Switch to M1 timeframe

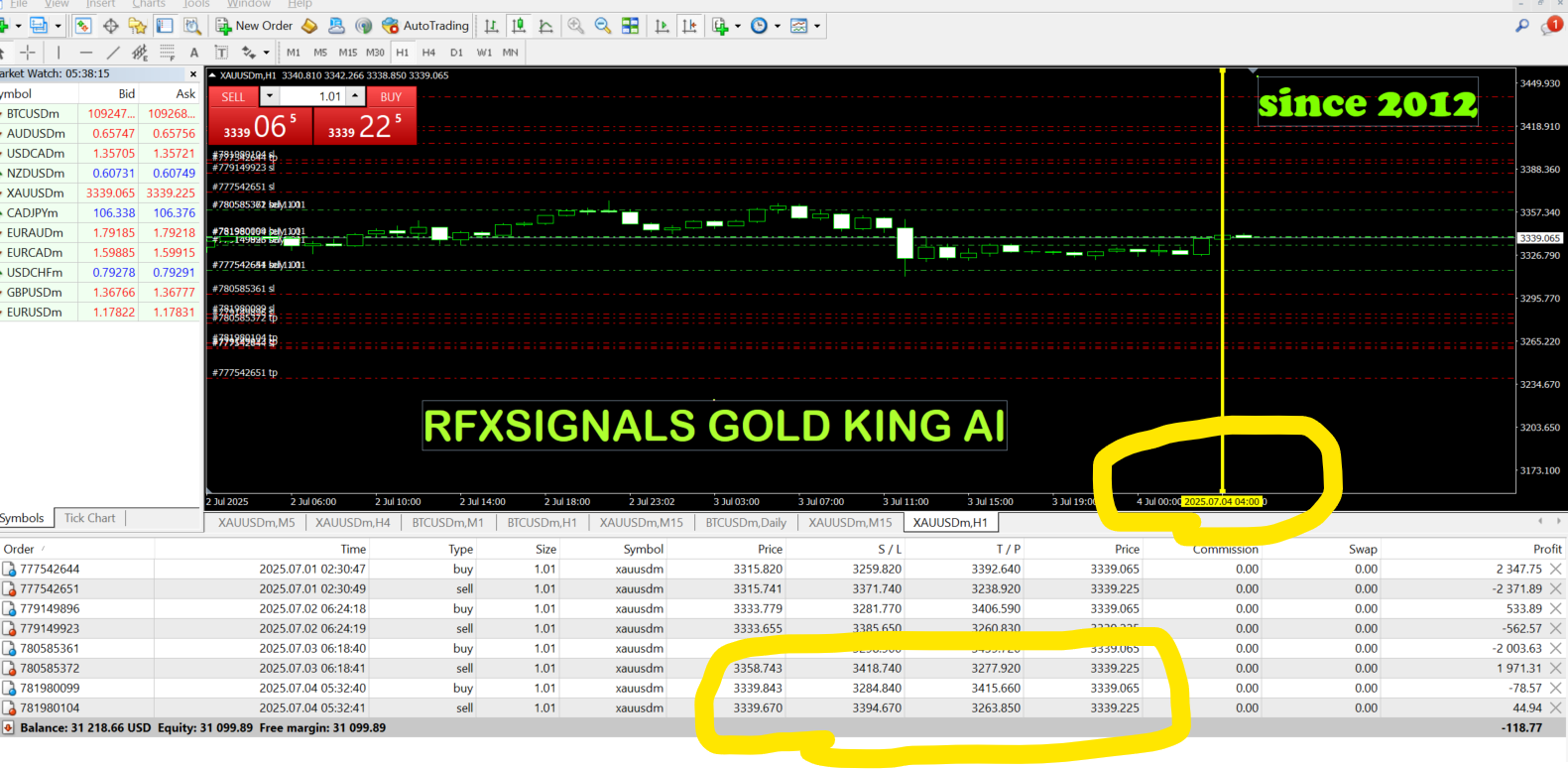click(x=294, y=53)
